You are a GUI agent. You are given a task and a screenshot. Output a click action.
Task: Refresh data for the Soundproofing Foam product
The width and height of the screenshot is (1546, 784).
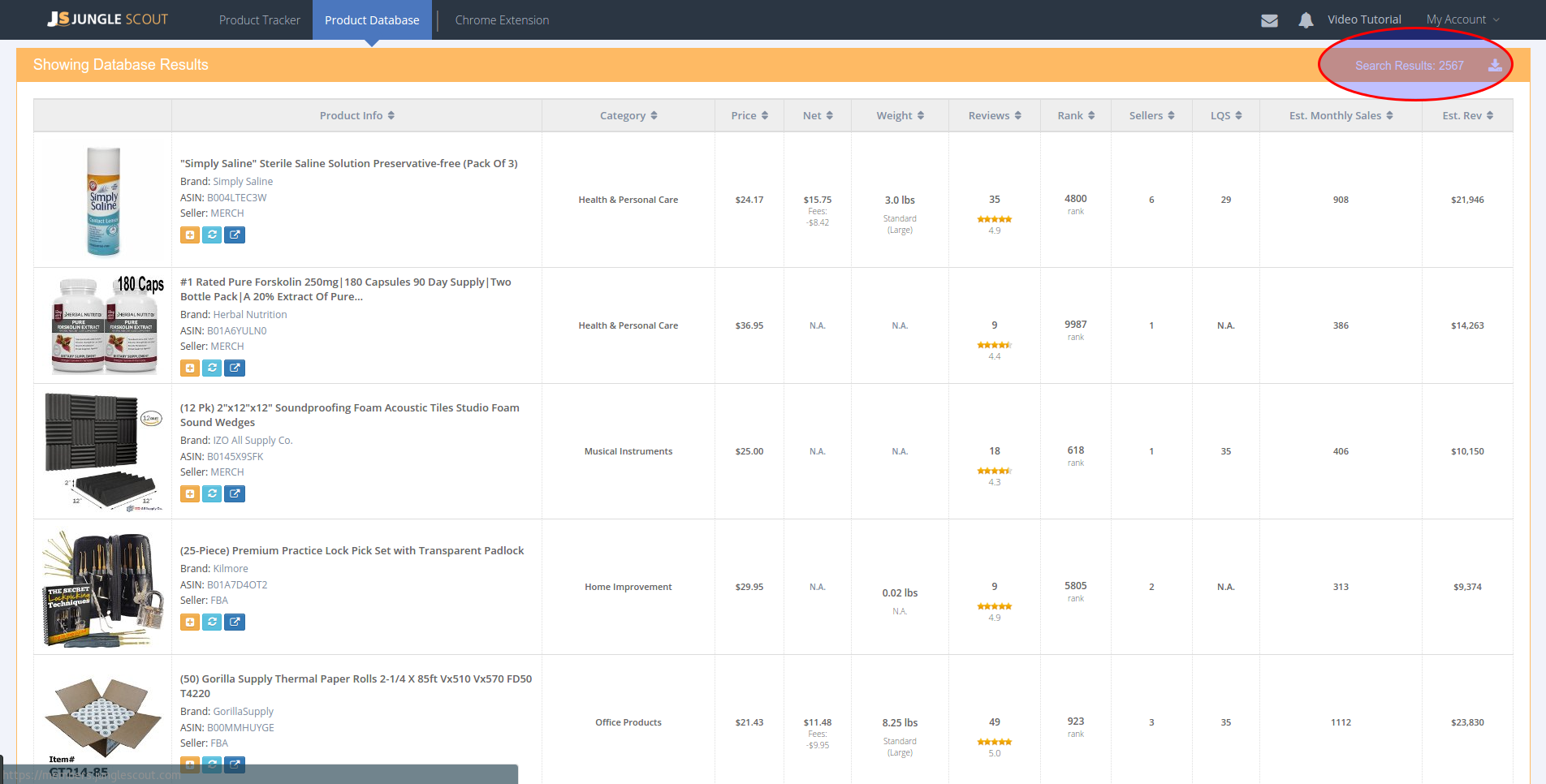212,493
